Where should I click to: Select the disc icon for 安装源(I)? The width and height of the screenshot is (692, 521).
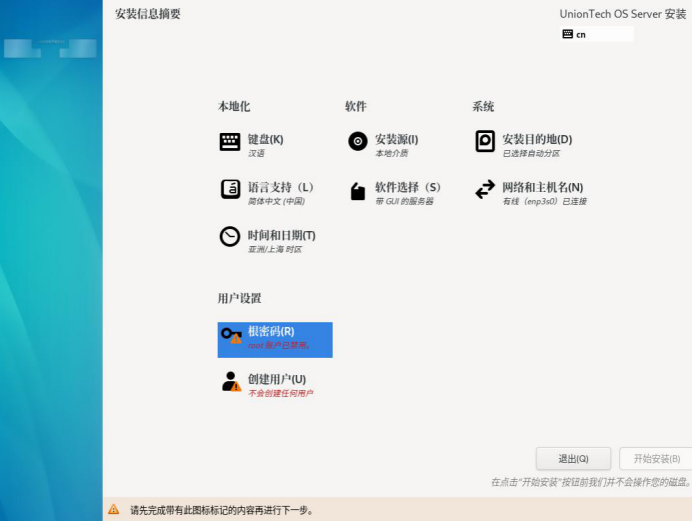pyautogui.click(x=357, y=141)
